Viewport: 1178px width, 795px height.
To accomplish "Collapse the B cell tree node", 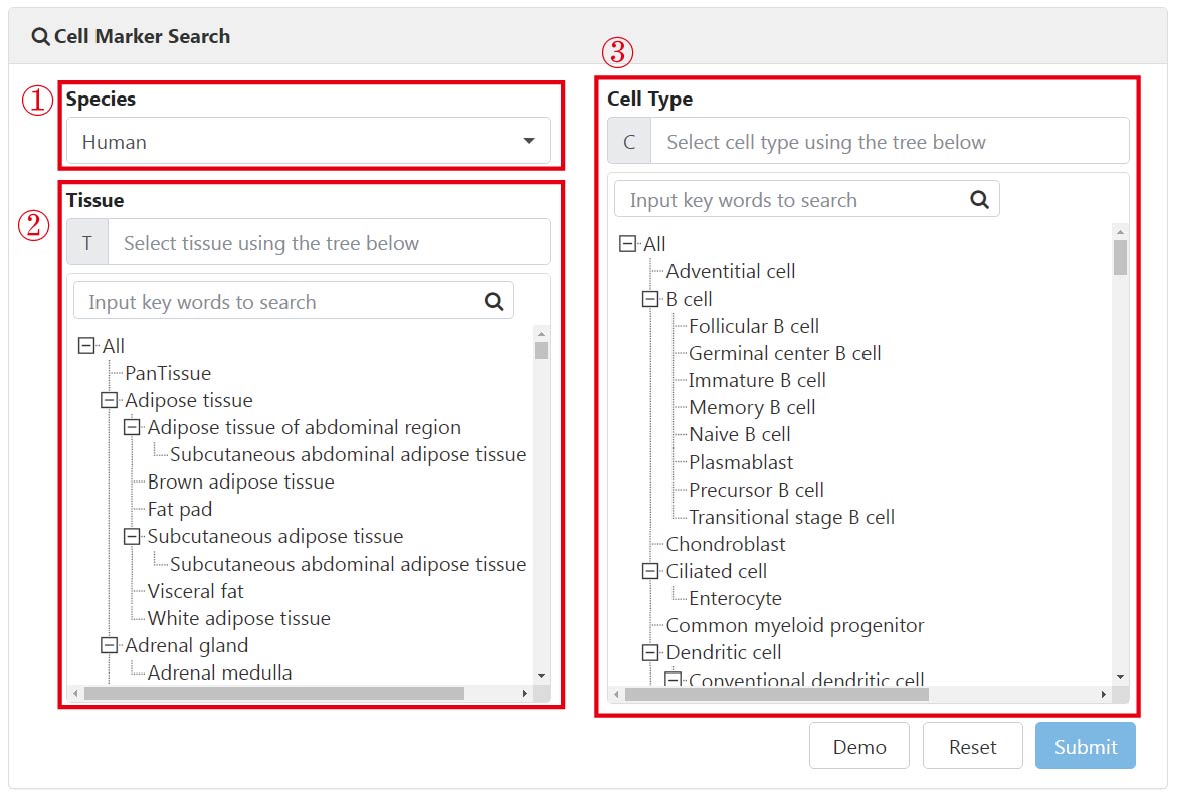I will click(650, 299).
